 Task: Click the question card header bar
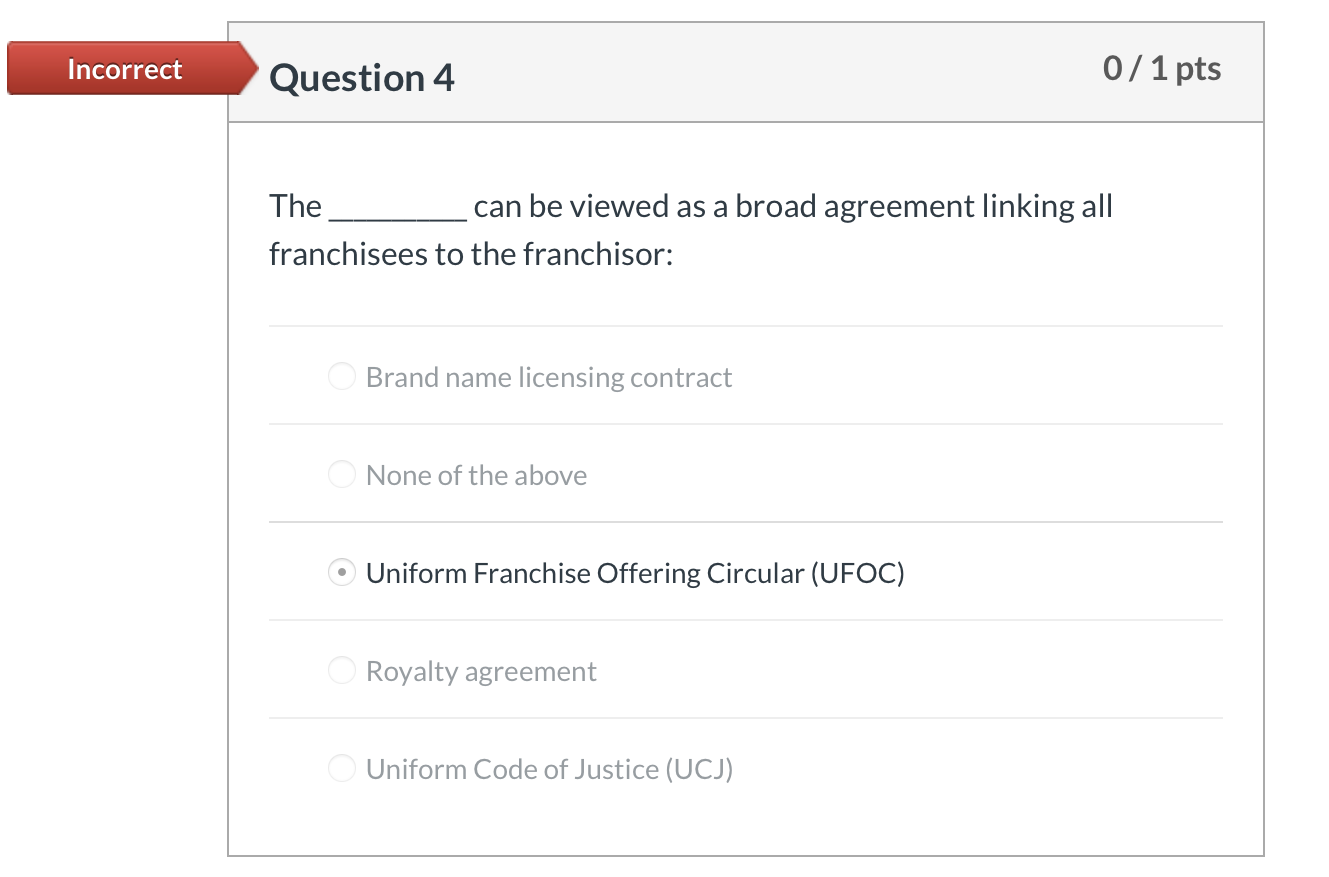(x=745, y=72)
